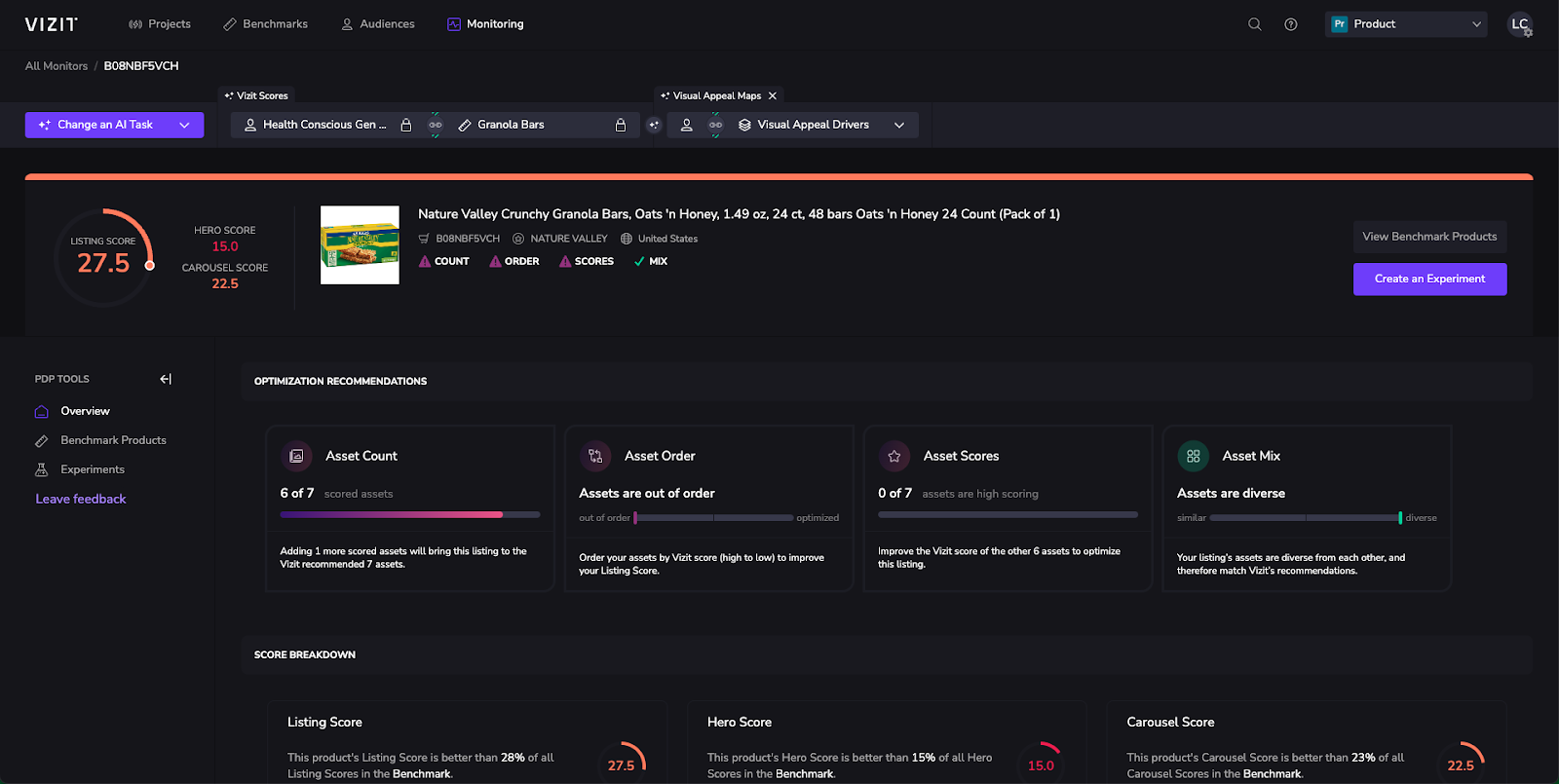Toggle the lock beside Health Conscious Gen
The image size is (1559, 784).
(x=406, y=125)
